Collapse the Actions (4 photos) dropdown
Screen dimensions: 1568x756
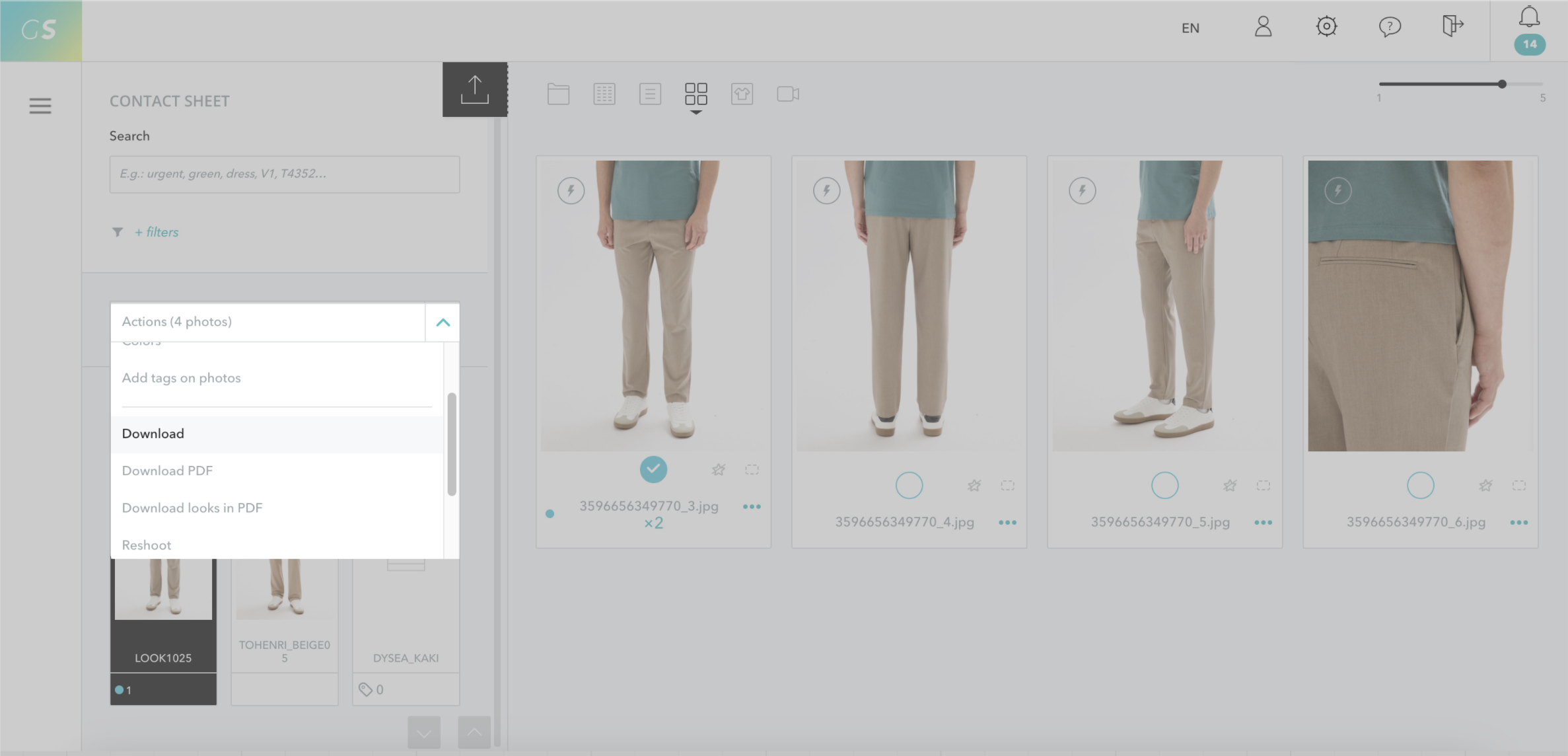coord(443,322)
